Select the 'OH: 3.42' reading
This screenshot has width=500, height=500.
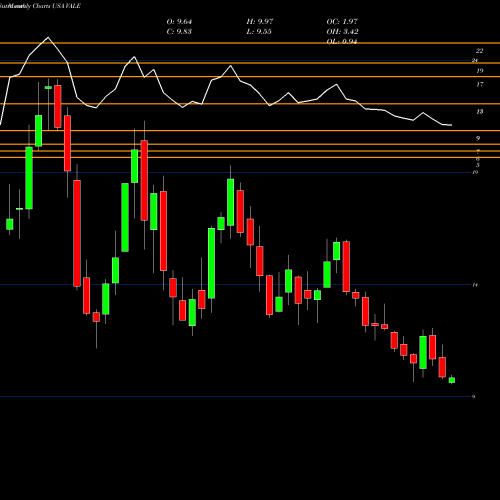[342, 32]
